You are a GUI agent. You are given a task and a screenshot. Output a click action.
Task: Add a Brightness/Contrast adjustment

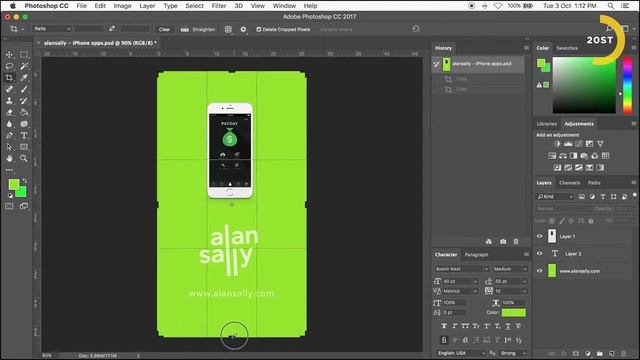[557, 144]
